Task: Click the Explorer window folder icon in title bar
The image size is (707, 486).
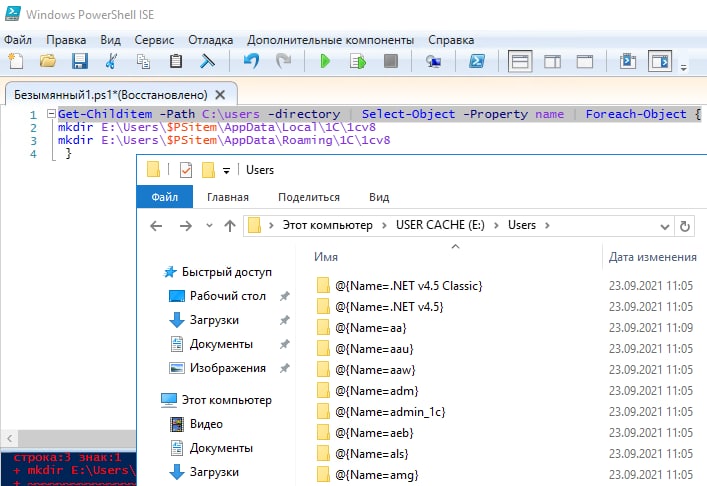Action: pos(153,170)
